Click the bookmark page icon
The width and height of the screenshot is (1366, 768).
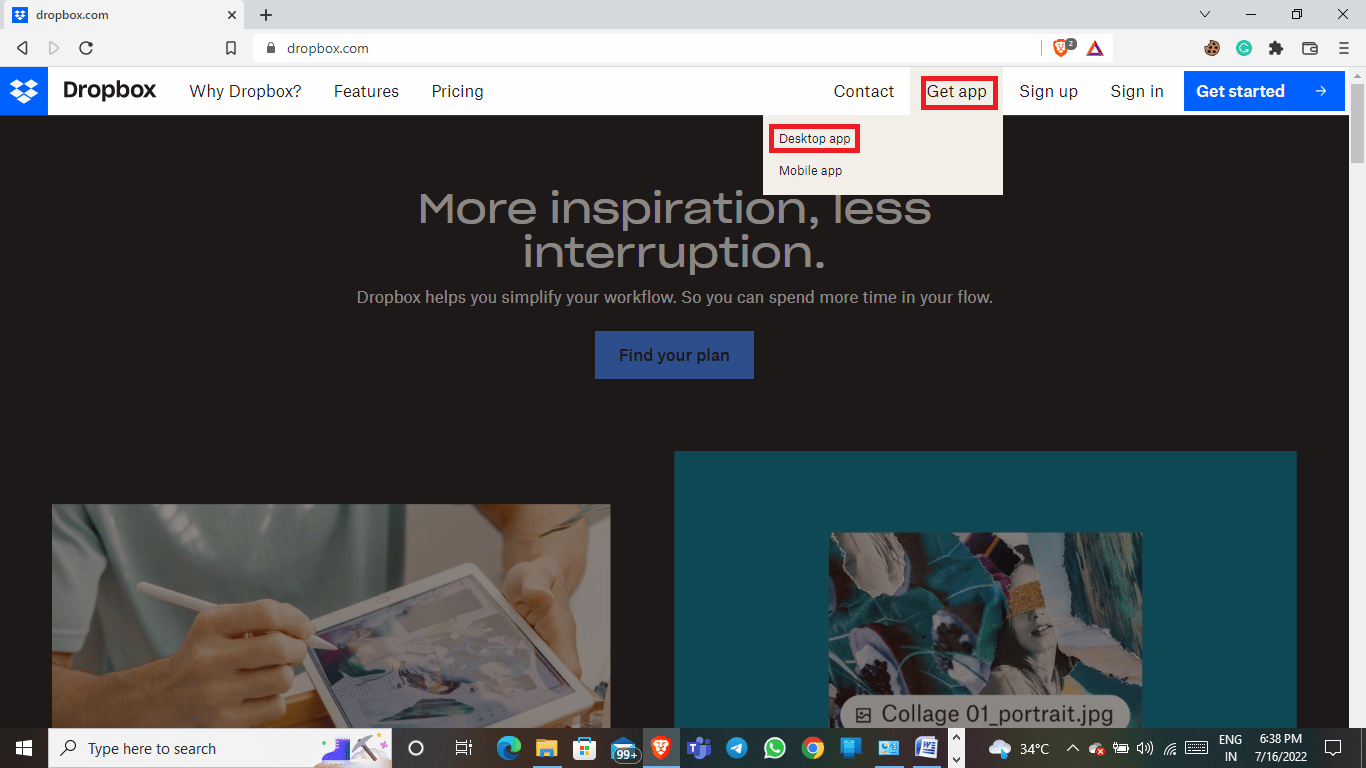pos(231,48)
